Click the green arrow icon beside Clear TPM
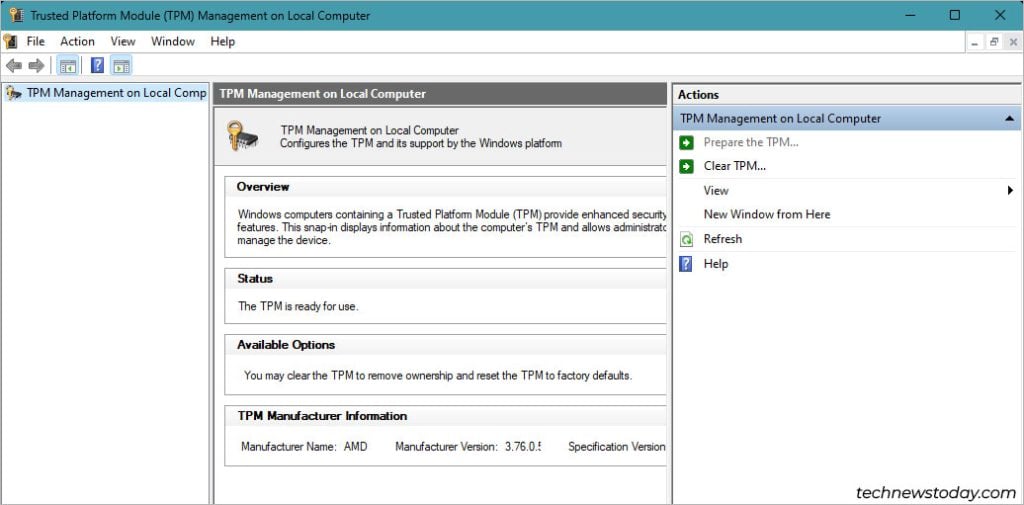The width and height of the screenshot is (1024, 505). tap(686, 166)
